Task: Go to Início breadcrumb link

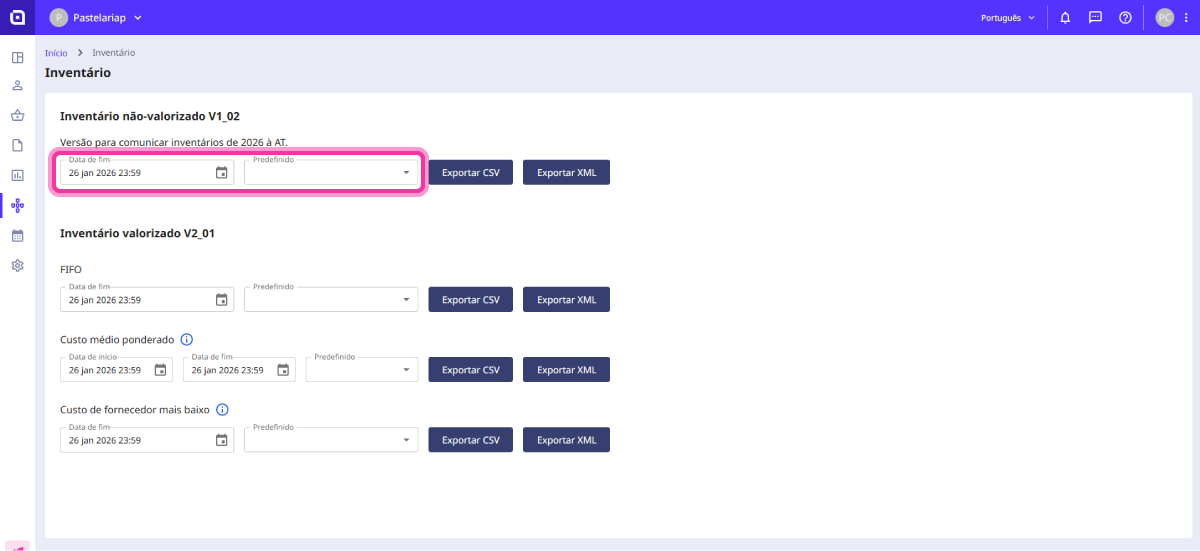Action: pyautogui.click(x=56, y=53)
